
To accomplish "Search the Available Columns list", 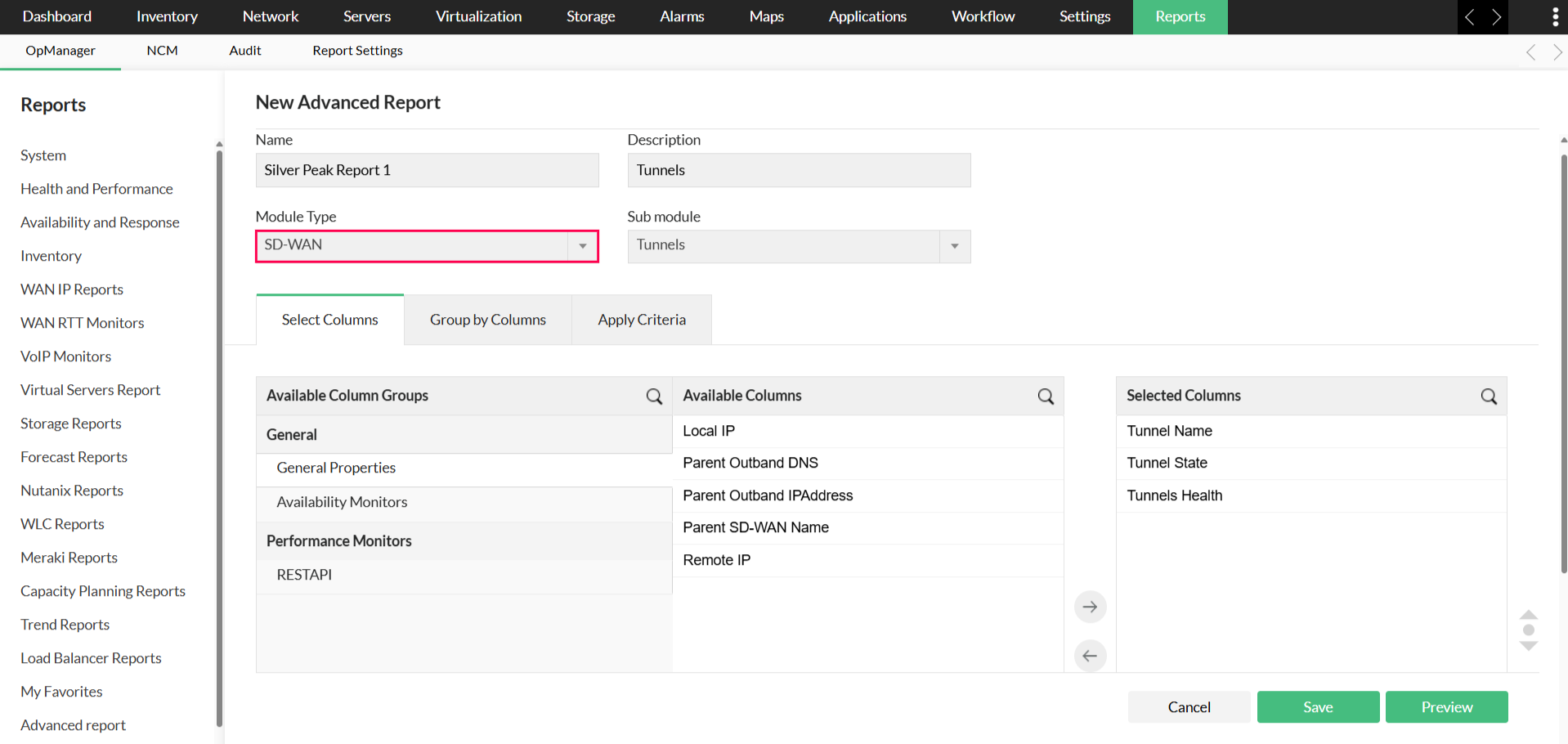I will 1046,397.
